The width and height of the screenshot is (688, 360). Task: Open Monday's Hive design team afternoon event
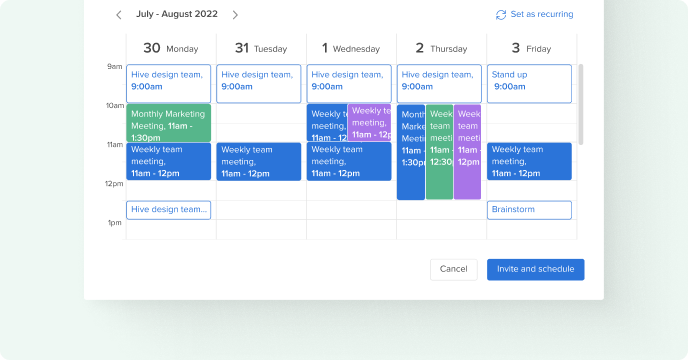168,210
